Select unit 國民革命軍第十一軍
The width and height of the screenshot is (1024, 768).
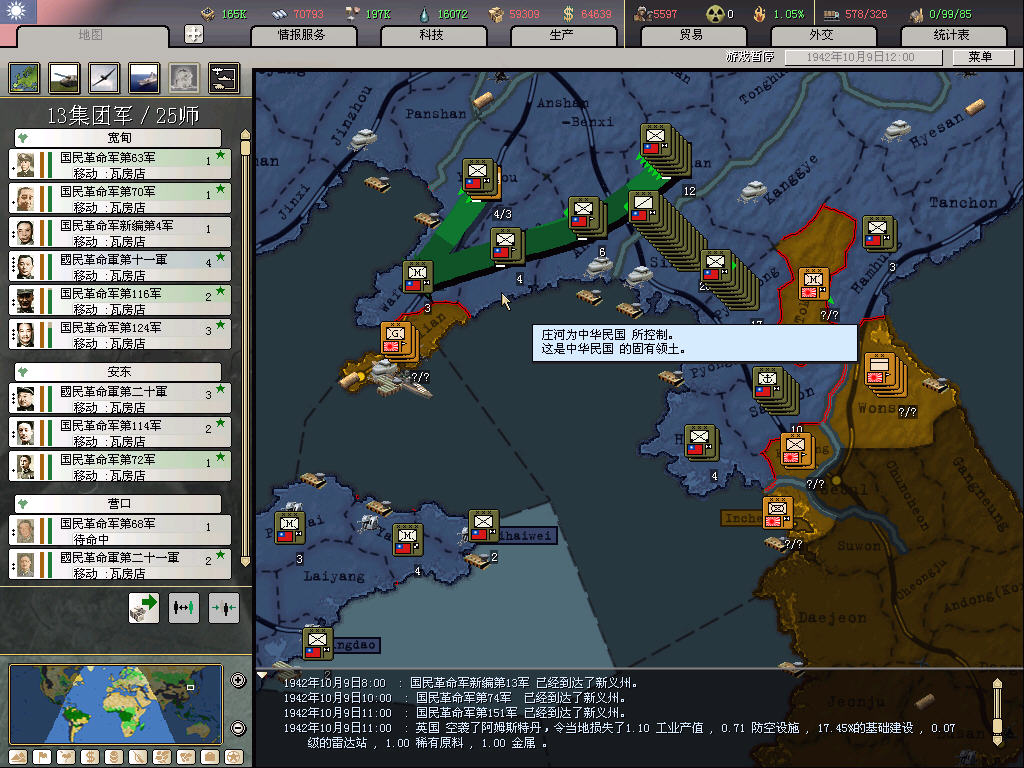pos(120,266)
